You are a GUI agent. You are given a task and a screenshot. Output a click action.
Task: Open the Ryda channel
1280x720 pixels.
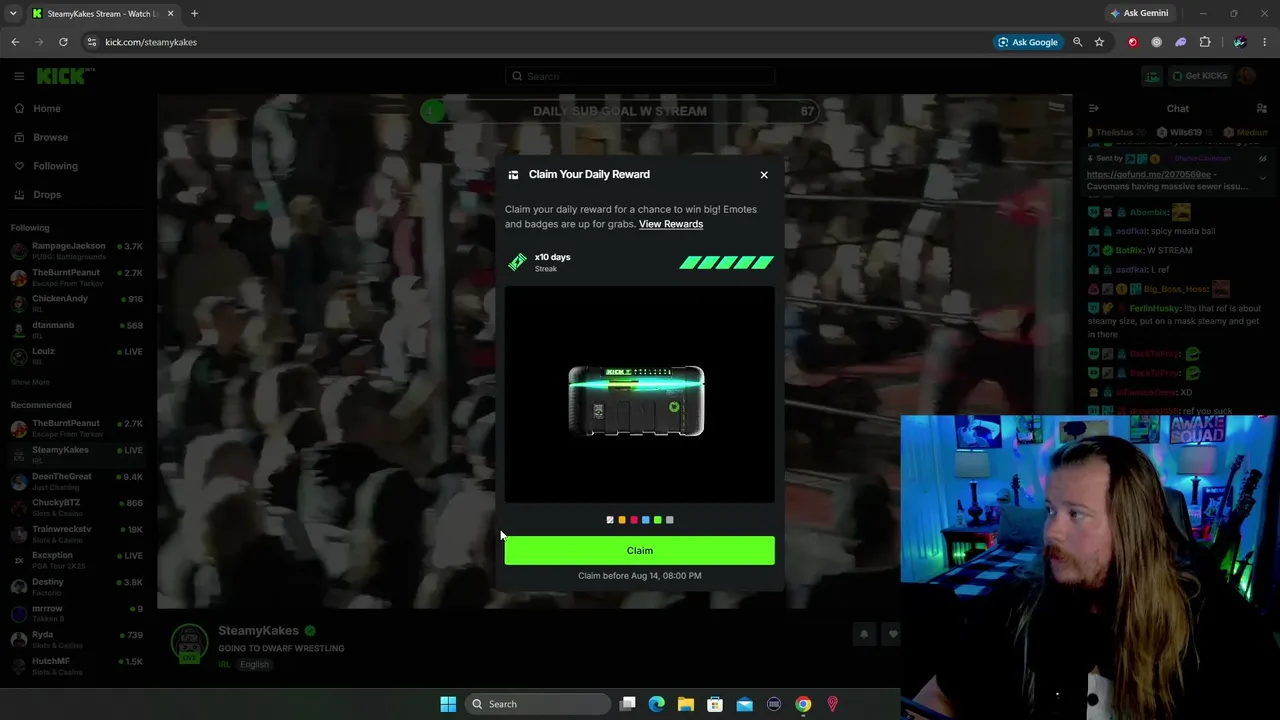coord(78,639)
